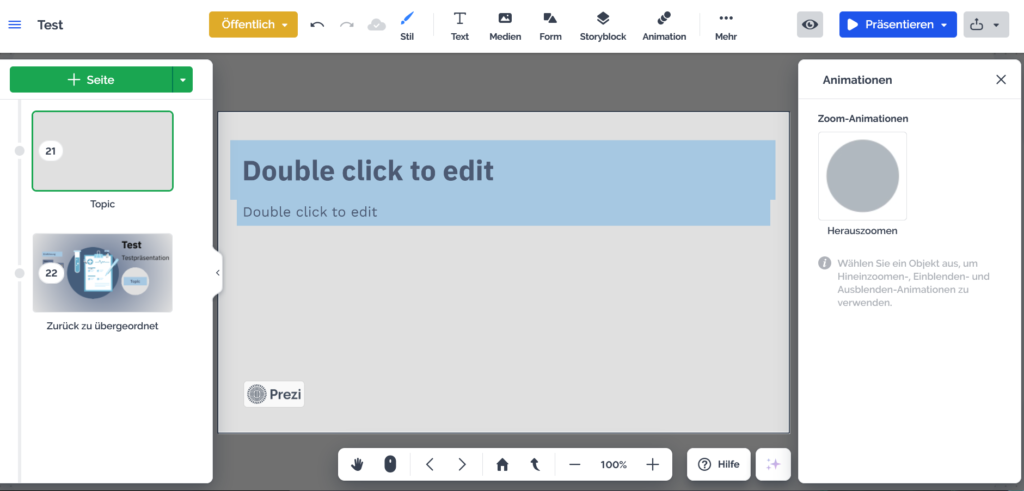
Task: Toggle the eye preview button
Action: [810, 24]
